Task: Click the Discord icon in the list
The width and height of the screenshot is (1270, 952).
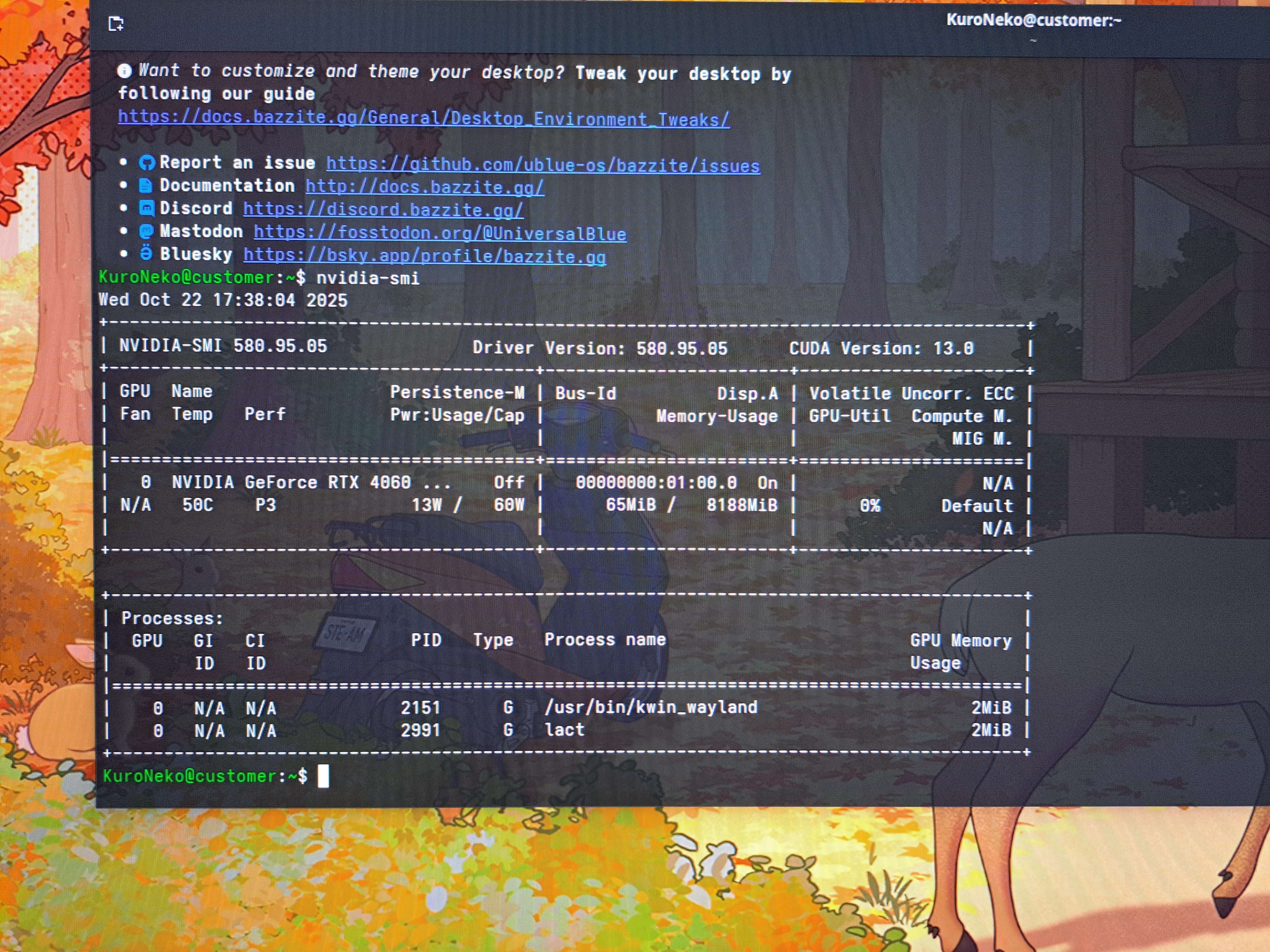Action: [x=147, y=208]
